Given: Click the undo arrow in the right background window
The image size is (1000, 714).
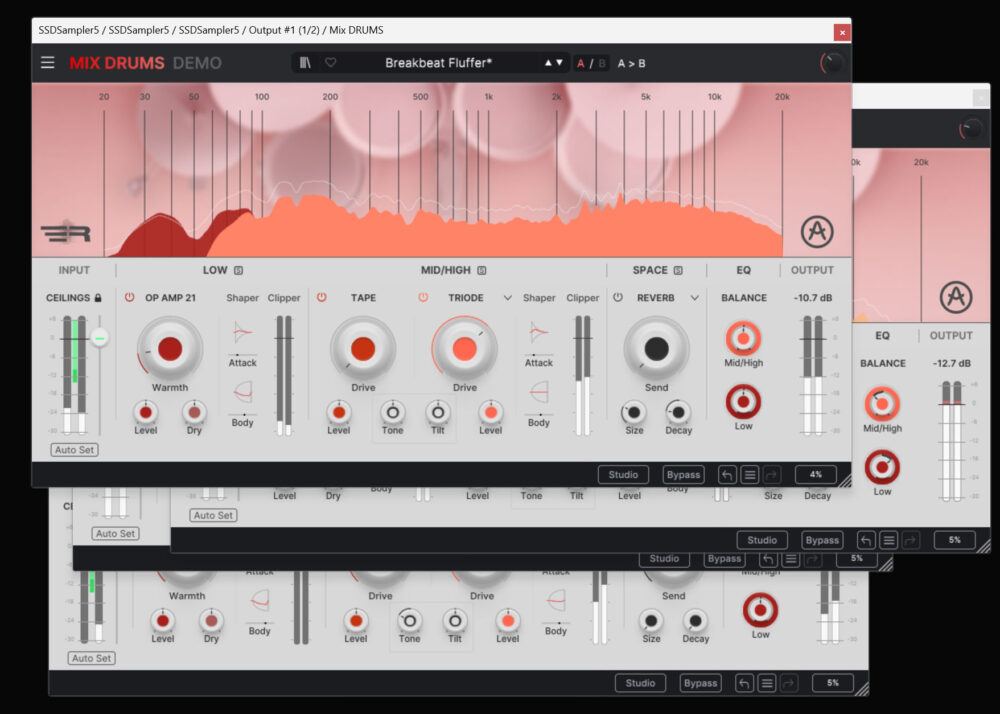Looking at the screenshot, I should click(865, 540).
